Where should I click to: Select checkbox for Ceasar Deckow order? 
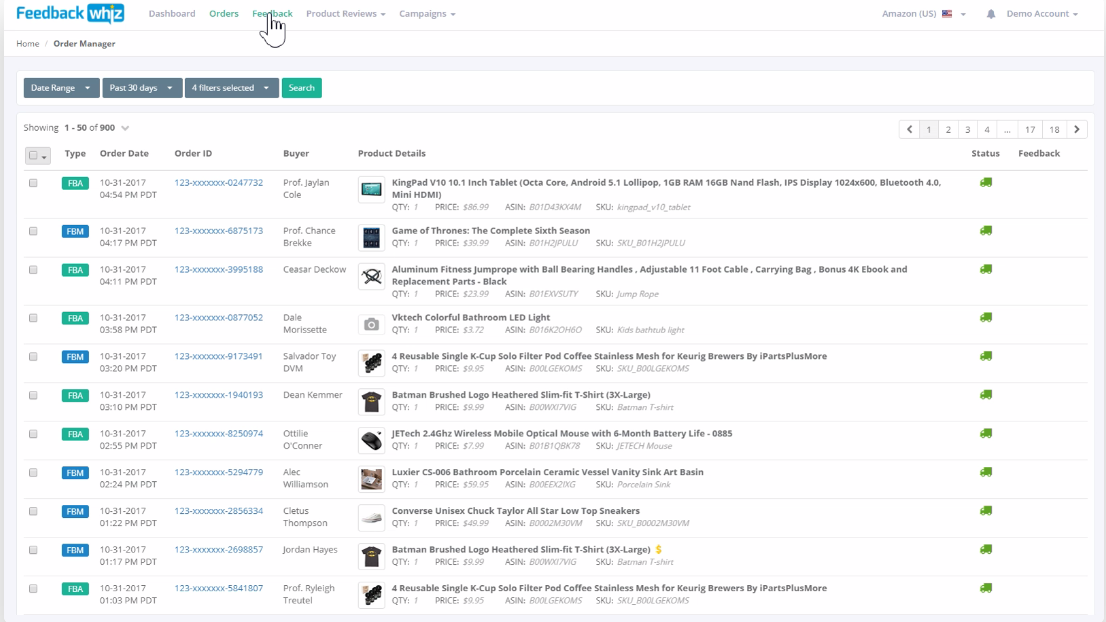click(33, 269)
